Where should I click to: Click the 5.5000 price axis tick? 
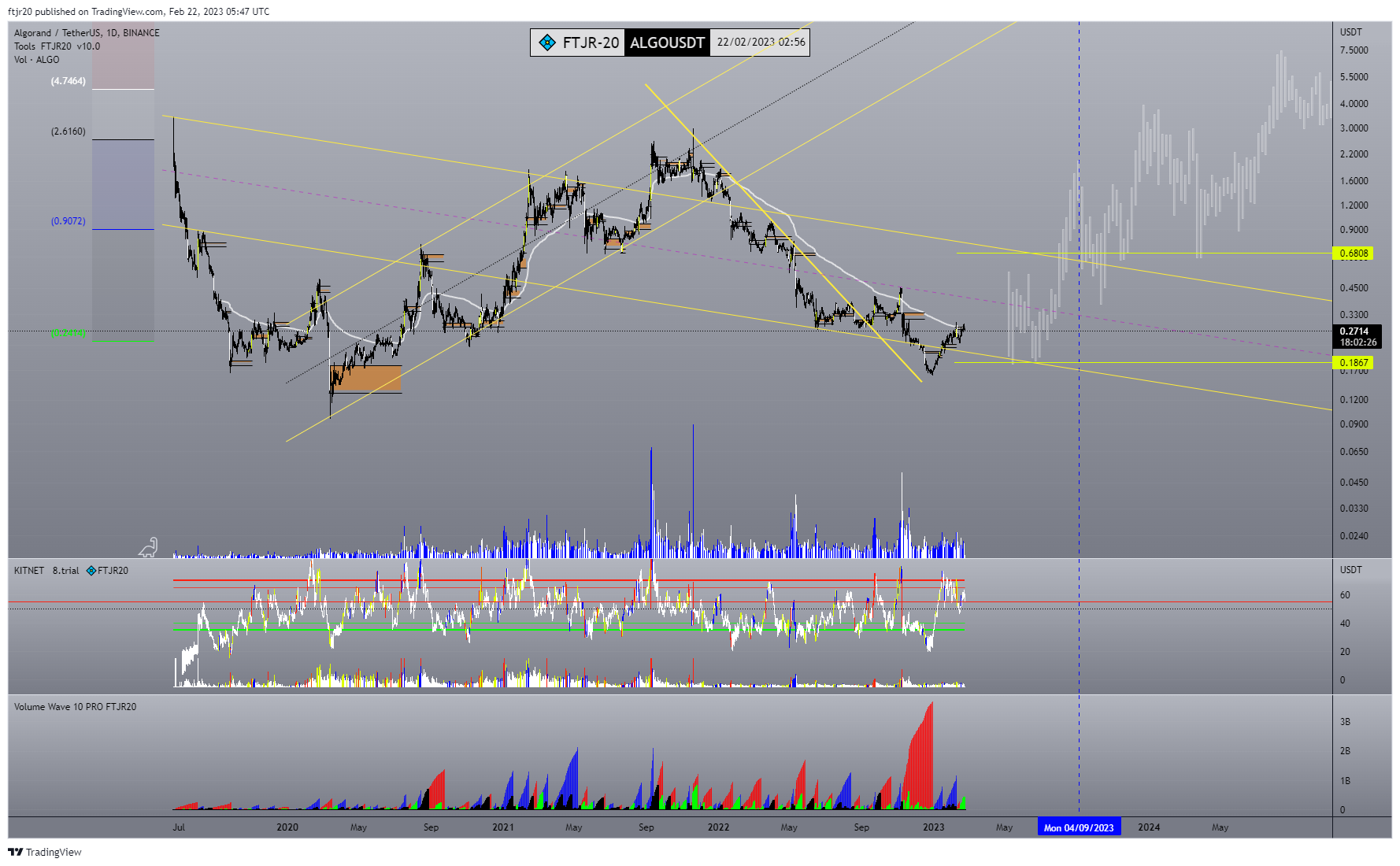tap(1354, 77)
